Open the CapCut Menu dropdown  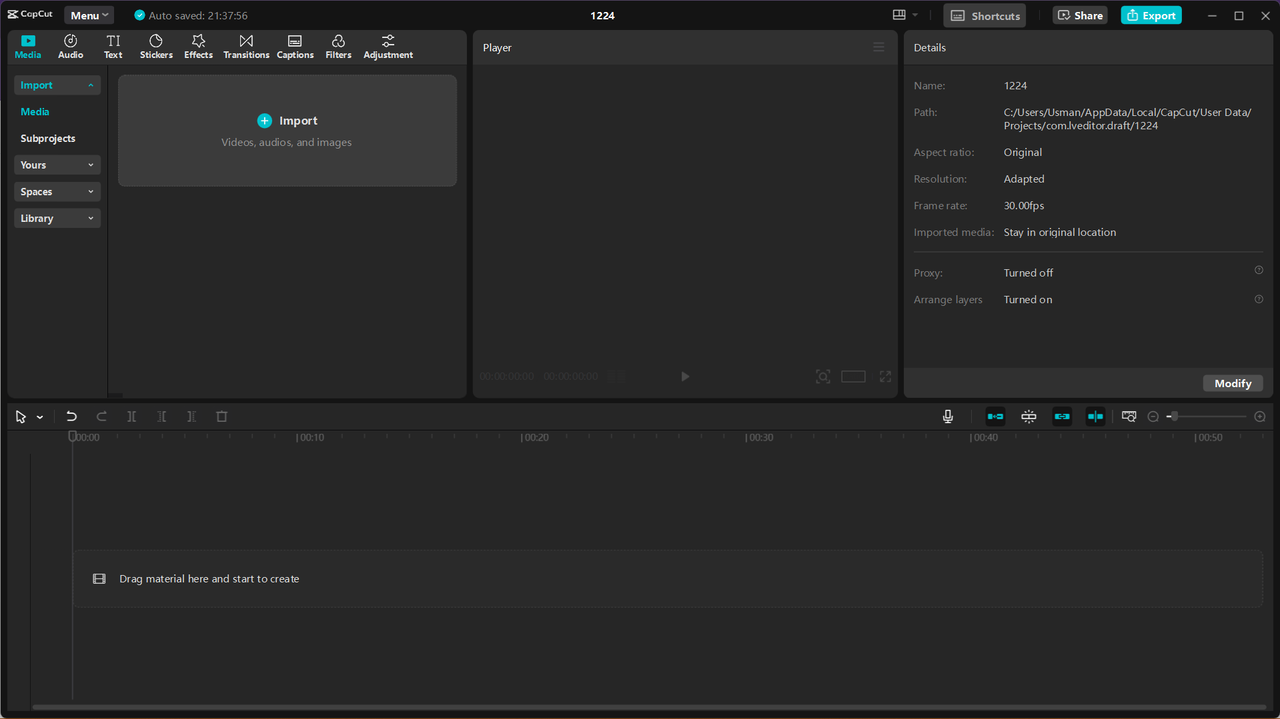(89, 16)
